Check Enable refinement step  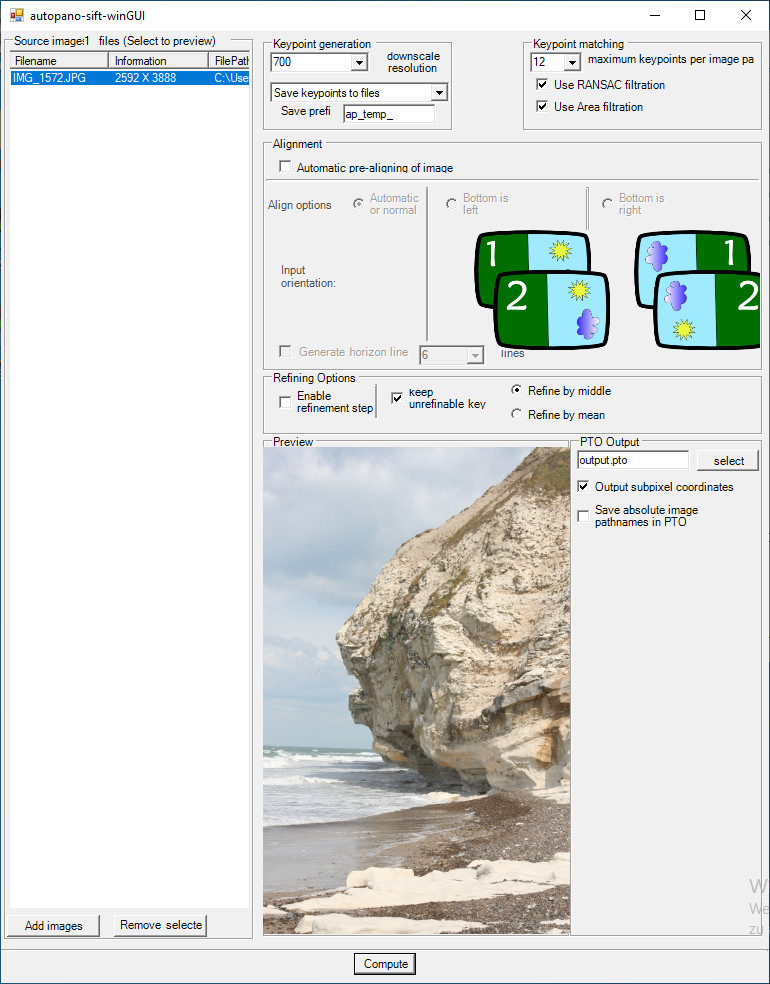coord(285,402)
